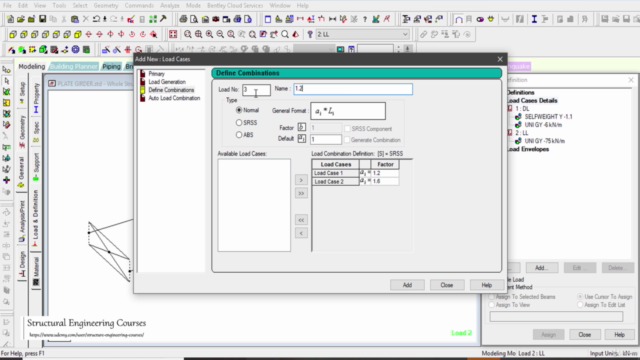Click the 1.6 factor cell for Load Case 2

385,181
